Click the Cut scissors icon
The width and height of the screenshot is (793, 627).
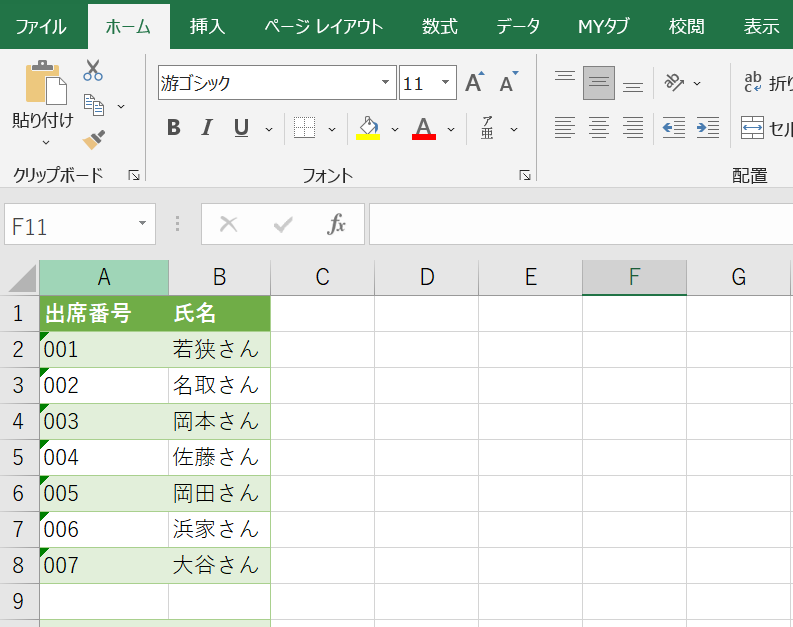point(93,70)
